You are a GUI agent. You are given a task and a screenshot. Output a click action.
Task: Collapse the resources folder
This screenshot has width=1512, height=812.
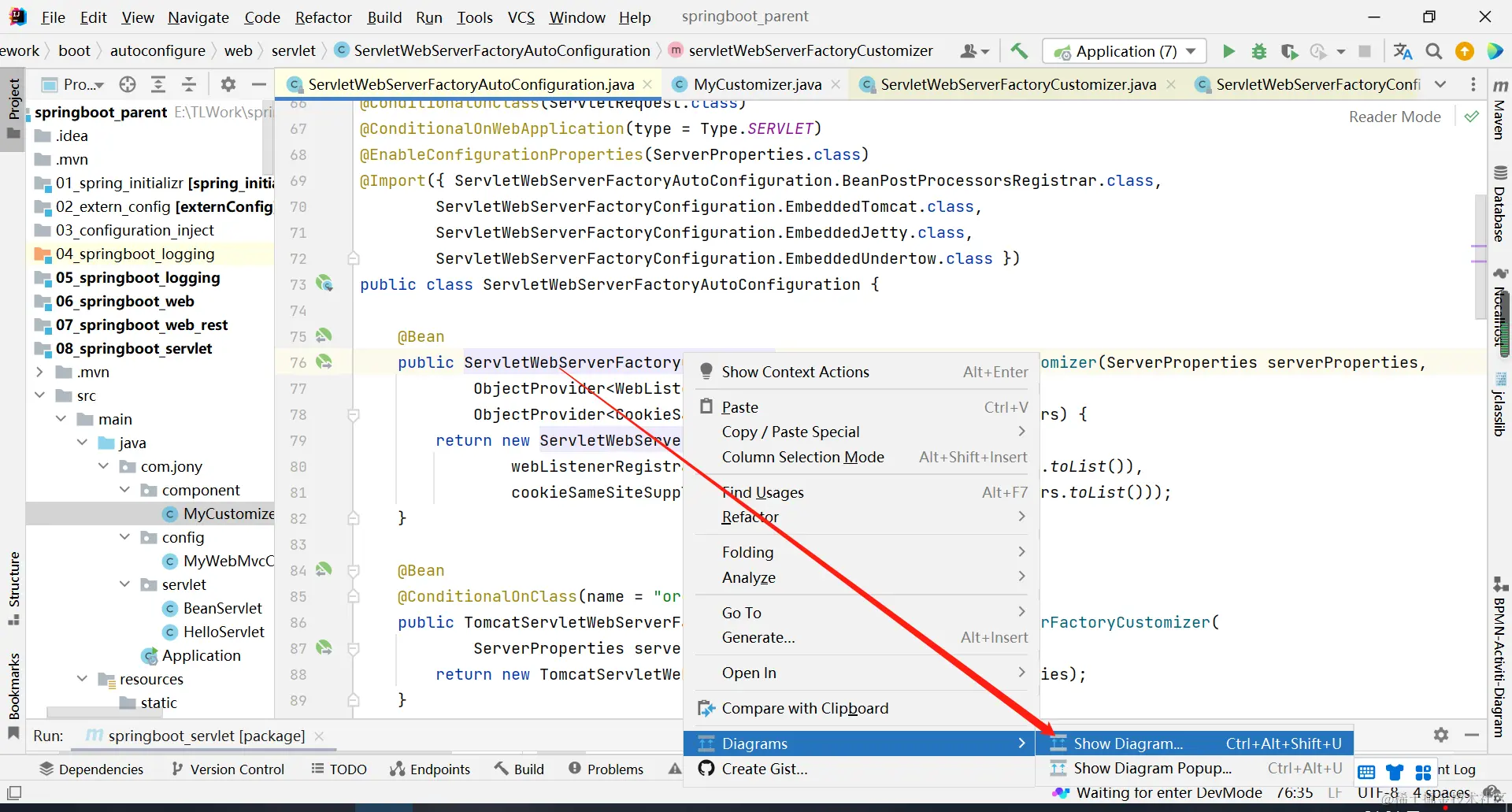[82, 679]
